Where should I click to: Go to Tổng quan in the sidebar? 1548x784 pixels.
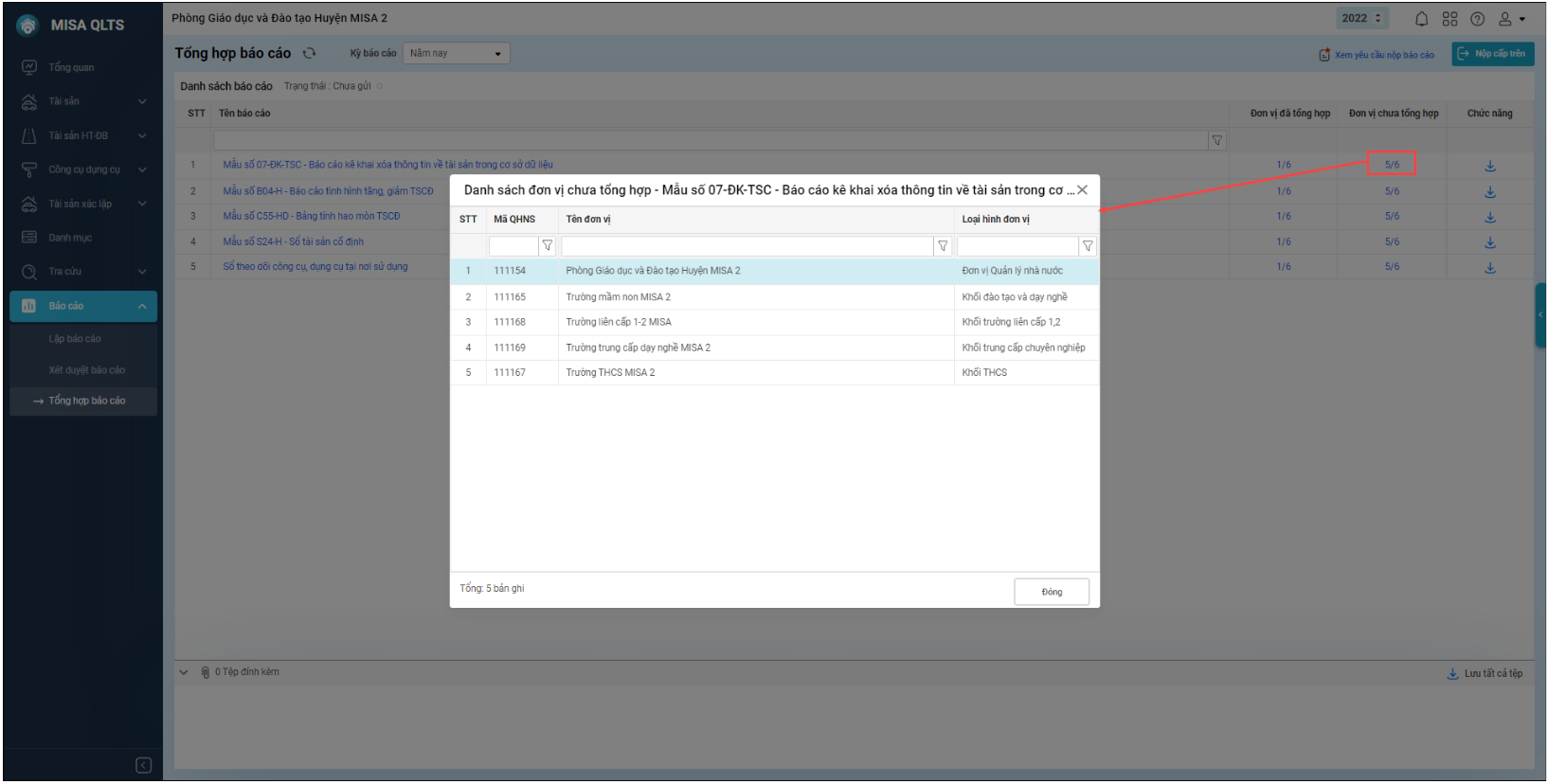pyautogui.click(x=71, y=67)
